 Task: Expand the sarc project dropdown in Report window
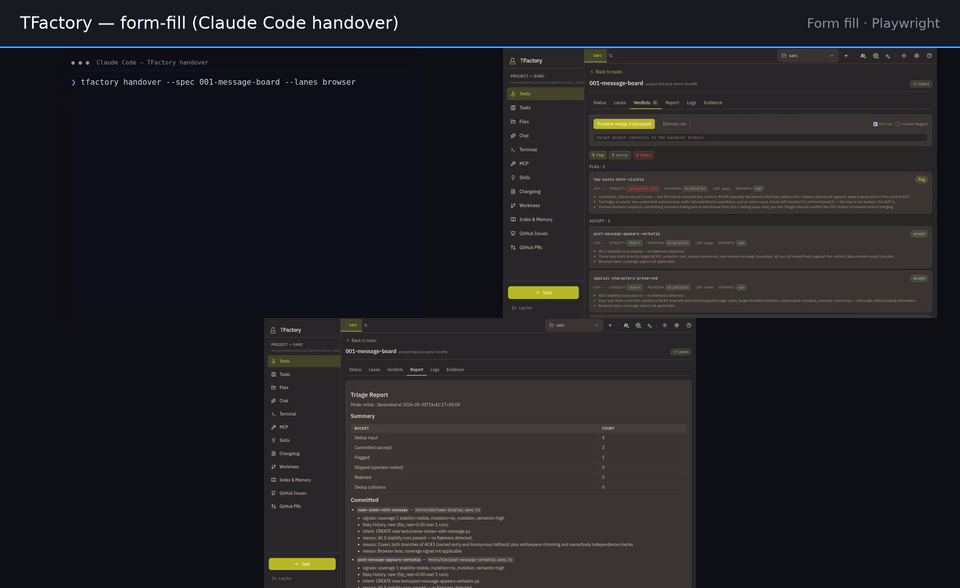coord(574,325)
